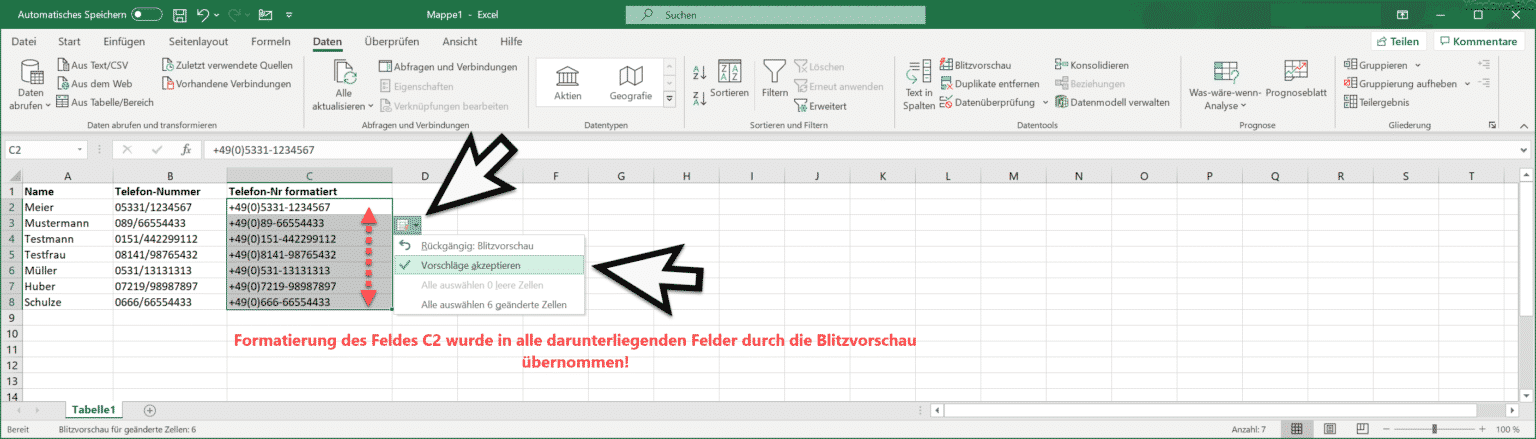Click the Alle aktualisieren refresh icon
The height and width of the screenshot is (439, 1536).
345,74
